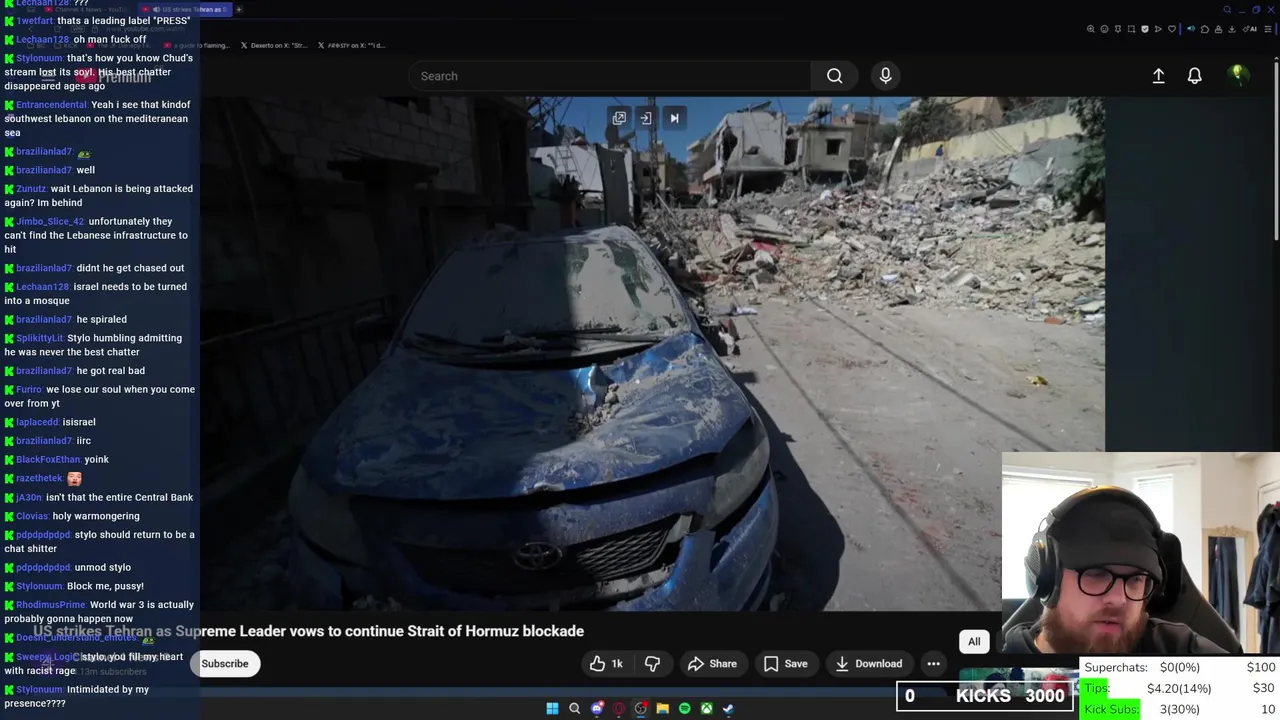Image resolution: width=1280 pixels, height=720 pixels.
Task: Activate voice search microphone icon
Action: (x=885, y=76)
